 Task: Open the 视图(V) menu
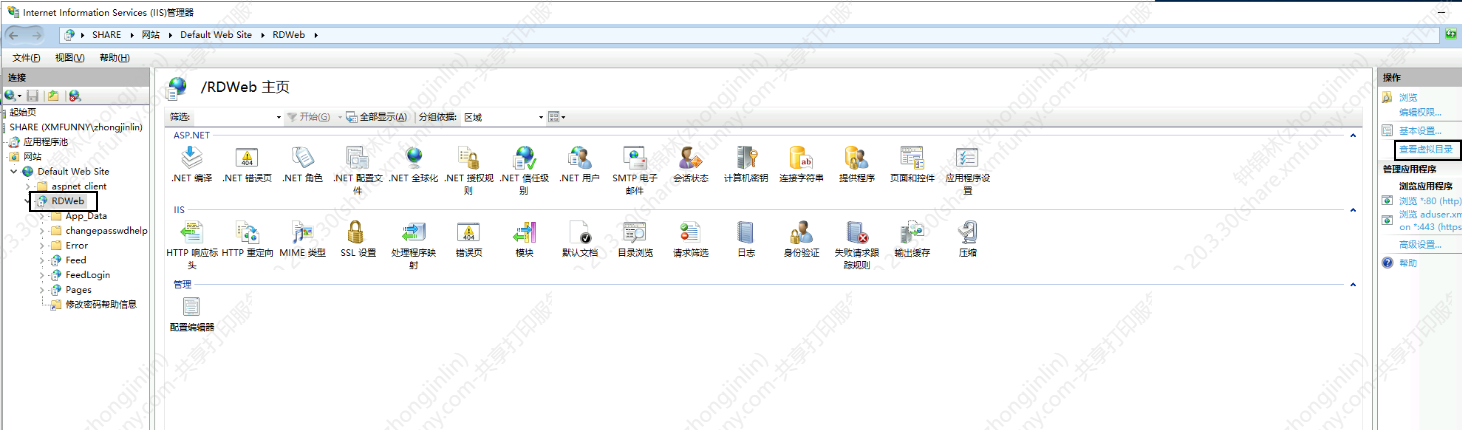tap(69, 58)
